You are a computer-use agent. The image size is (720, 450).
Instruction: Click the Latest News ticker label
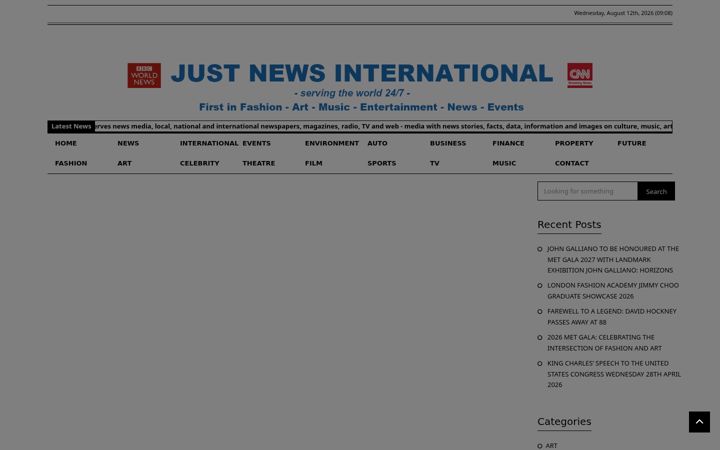coord(71,126)
